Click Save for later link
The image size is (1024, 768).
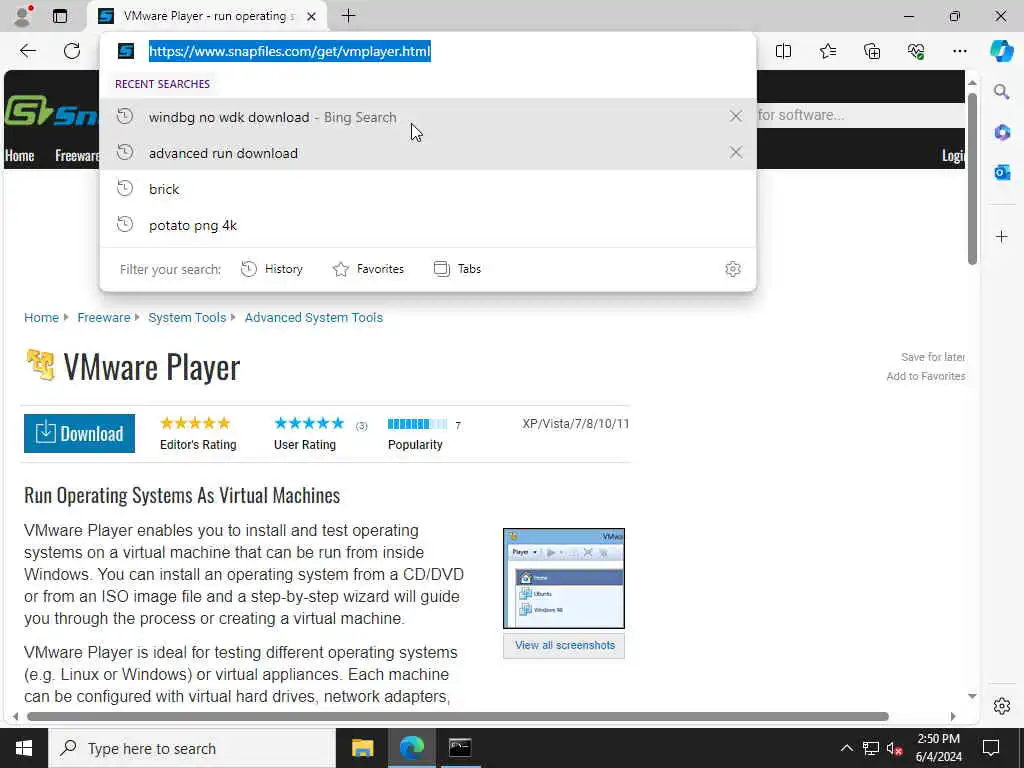point(933,357)
